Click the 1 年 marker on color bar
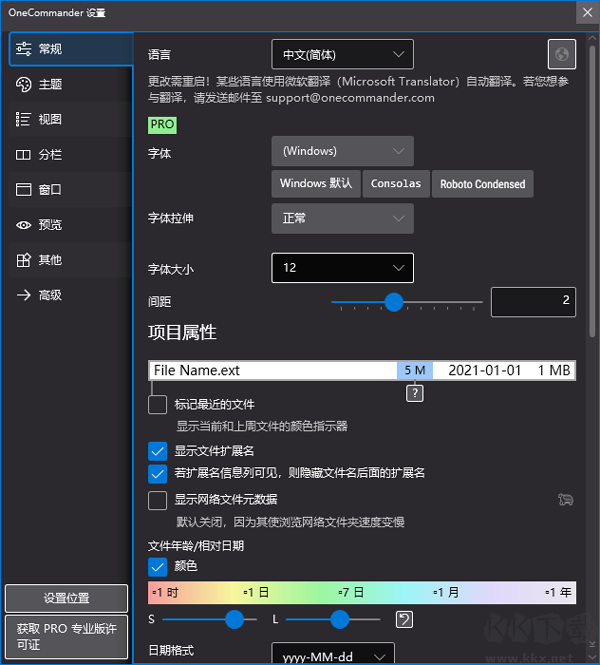Screen dimensions: 600x665 click(x=558, y=592)
